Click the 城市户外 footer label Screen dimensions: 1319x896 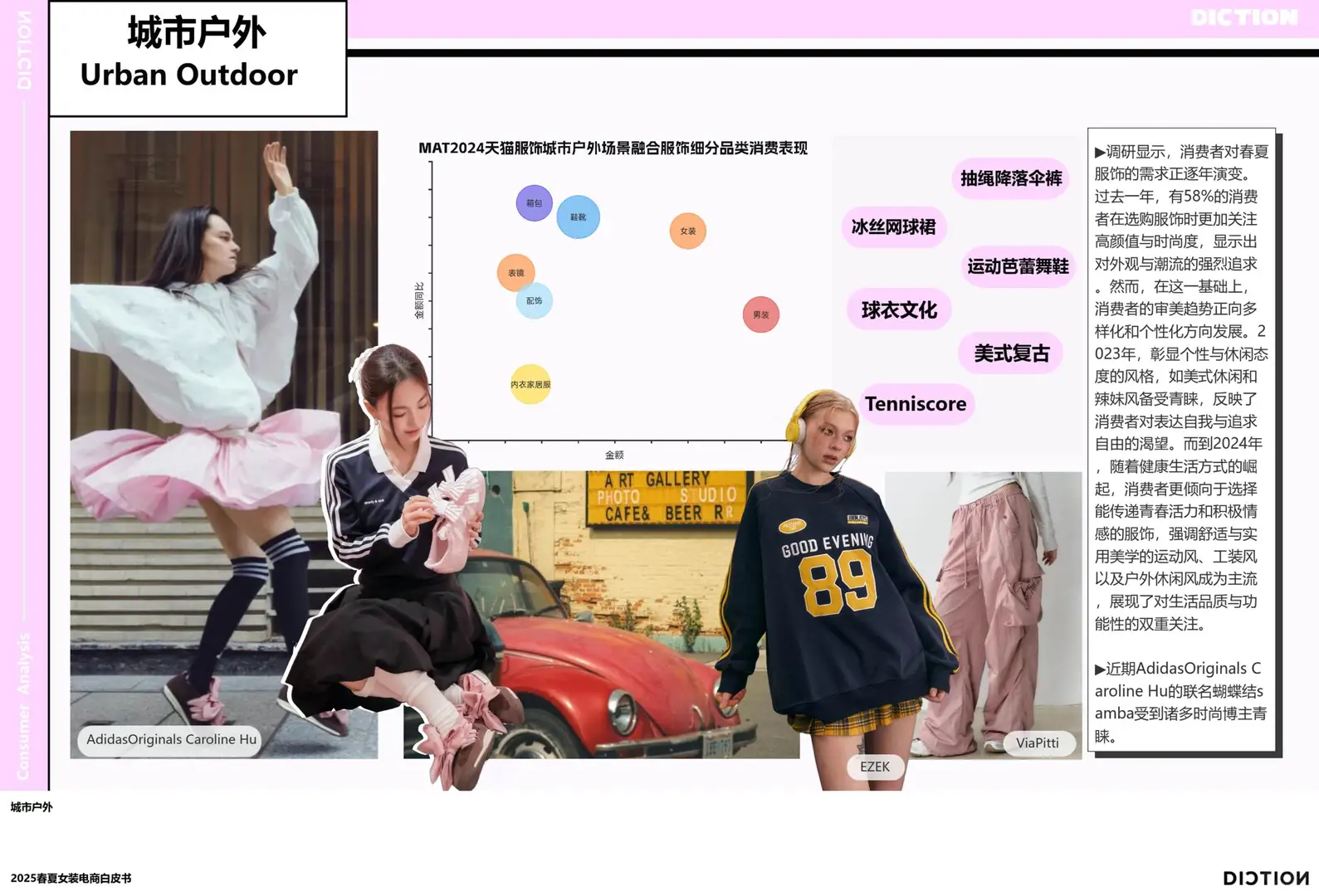pyautogui.click(x=32, y=807)
